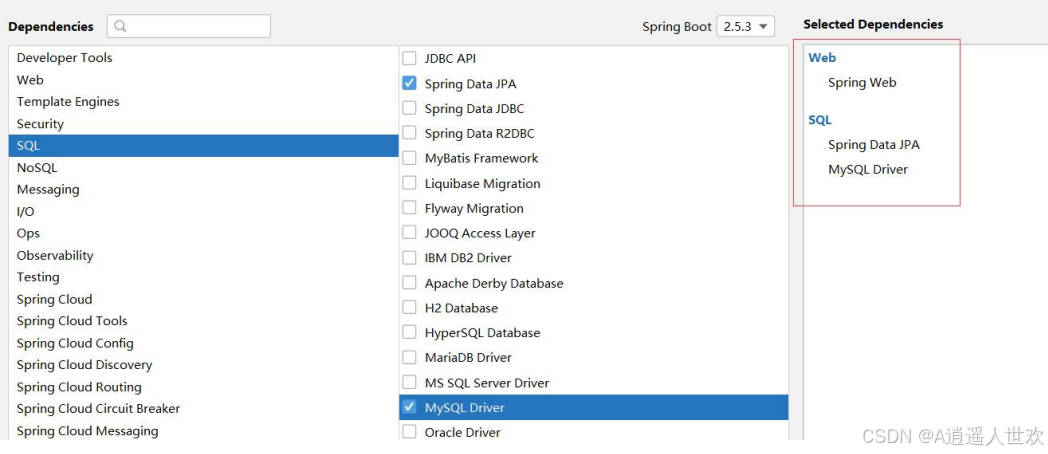Click the SQL group heading in Selected Dependencies
Screen dimensions: 1048x454
click(x=820, y=120)
